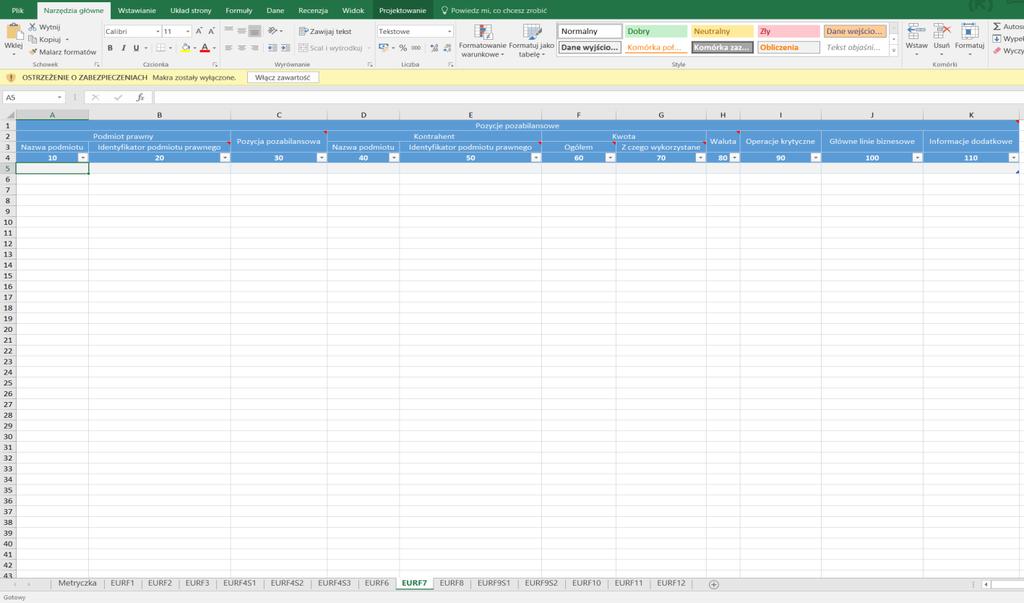Viewport: 1024px width, 603px height.
Task: Increase decimal places icon
Action: click(434, 48)
